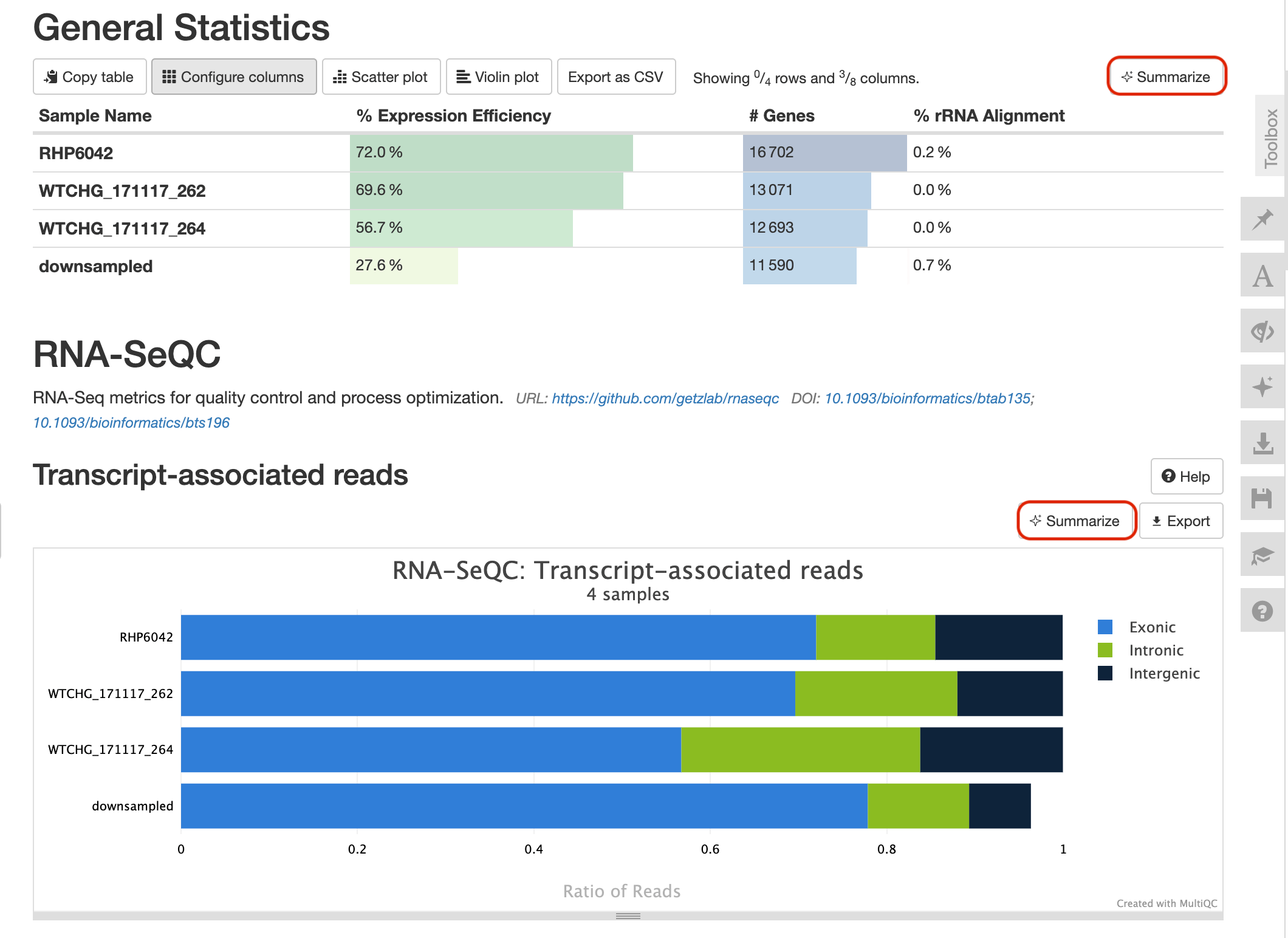
Task: Toggle the Intronic legend entry
Action: 1156,650
